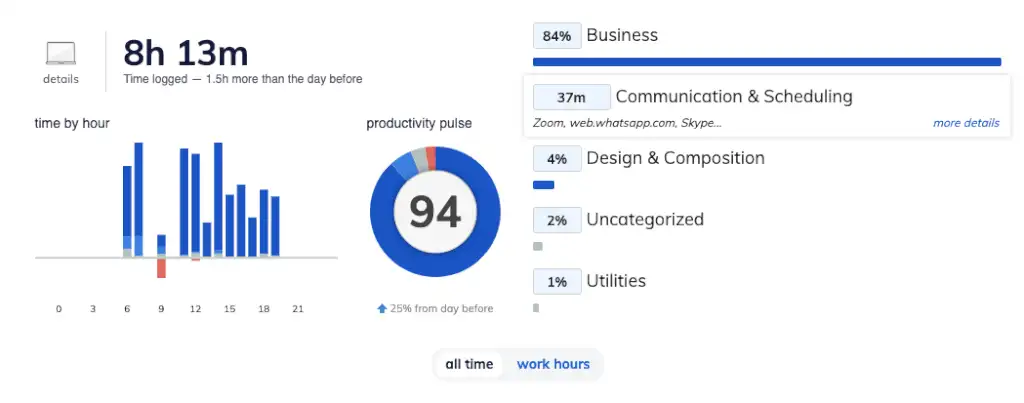
Task: Click the Business progress bar
Action: [766, 62]
